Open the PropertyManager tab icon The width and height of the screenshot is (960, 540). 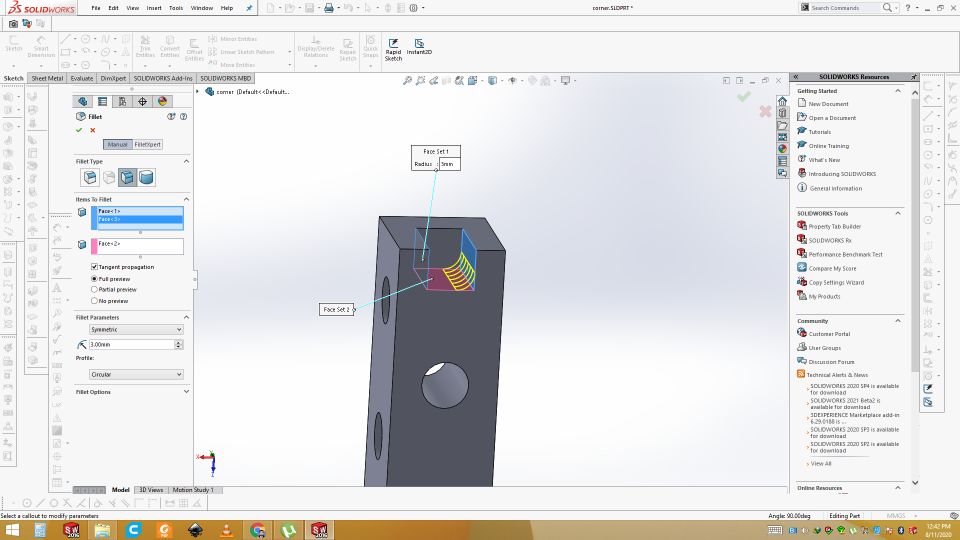(102, 102)
